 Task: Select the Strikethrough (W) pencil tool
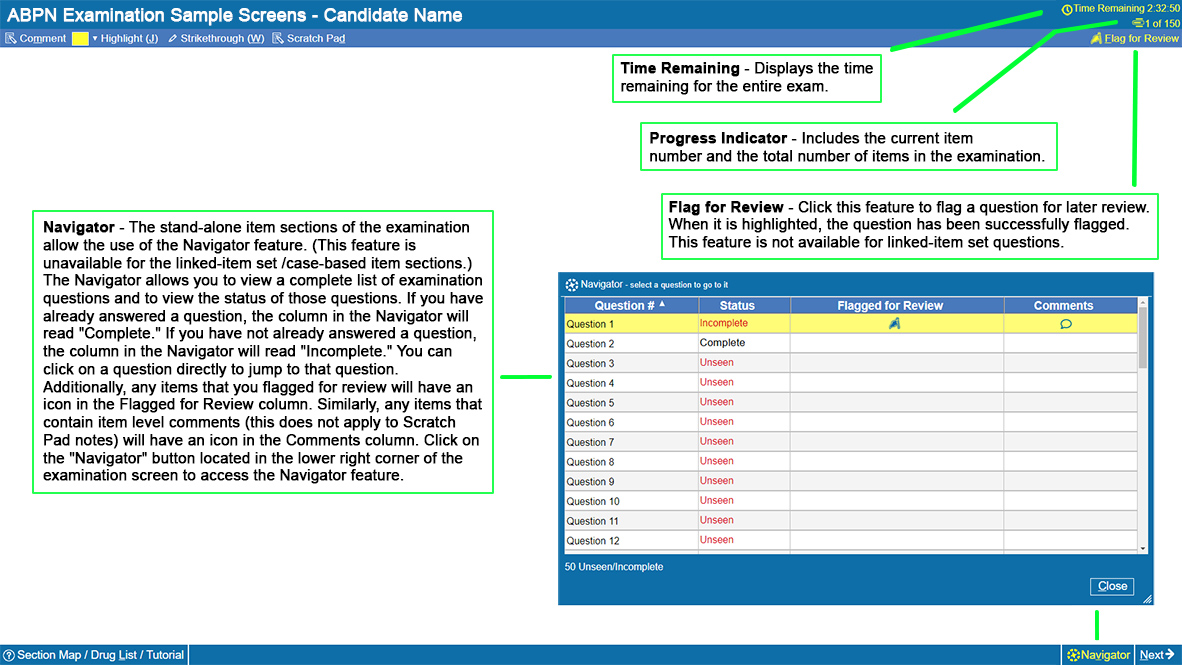[x=215, y=39]
